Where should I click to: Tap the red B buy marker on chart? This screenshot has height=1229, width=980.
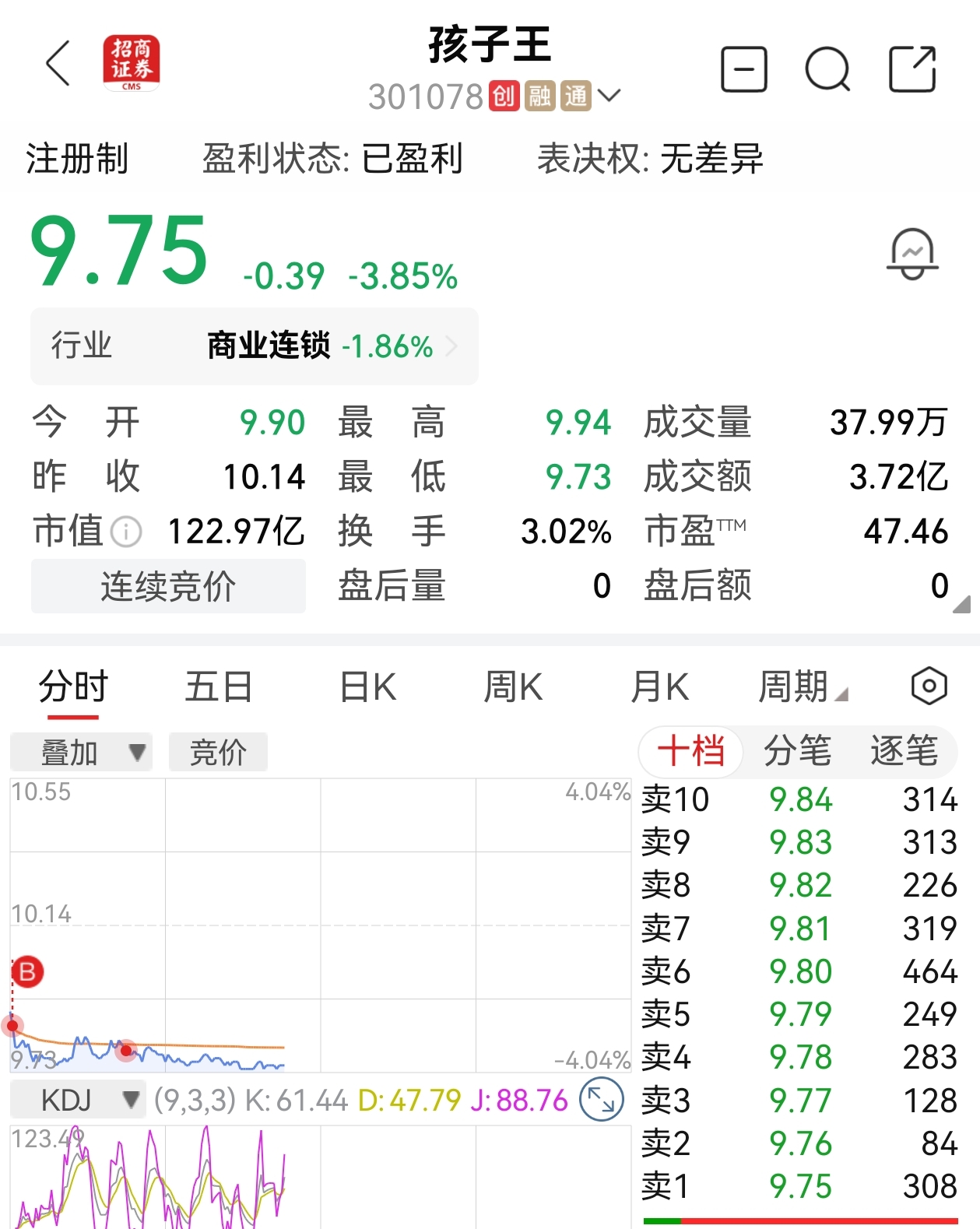click(x=27, y=971)
